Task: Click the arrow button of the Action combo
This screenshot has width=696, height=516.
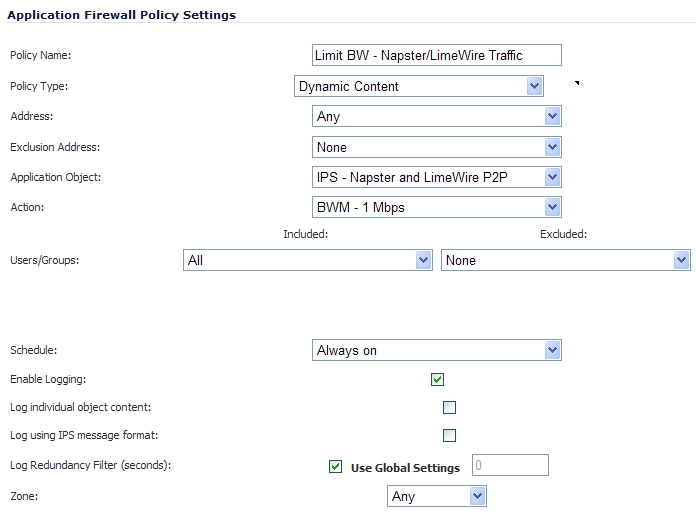Action: point(552,207)
